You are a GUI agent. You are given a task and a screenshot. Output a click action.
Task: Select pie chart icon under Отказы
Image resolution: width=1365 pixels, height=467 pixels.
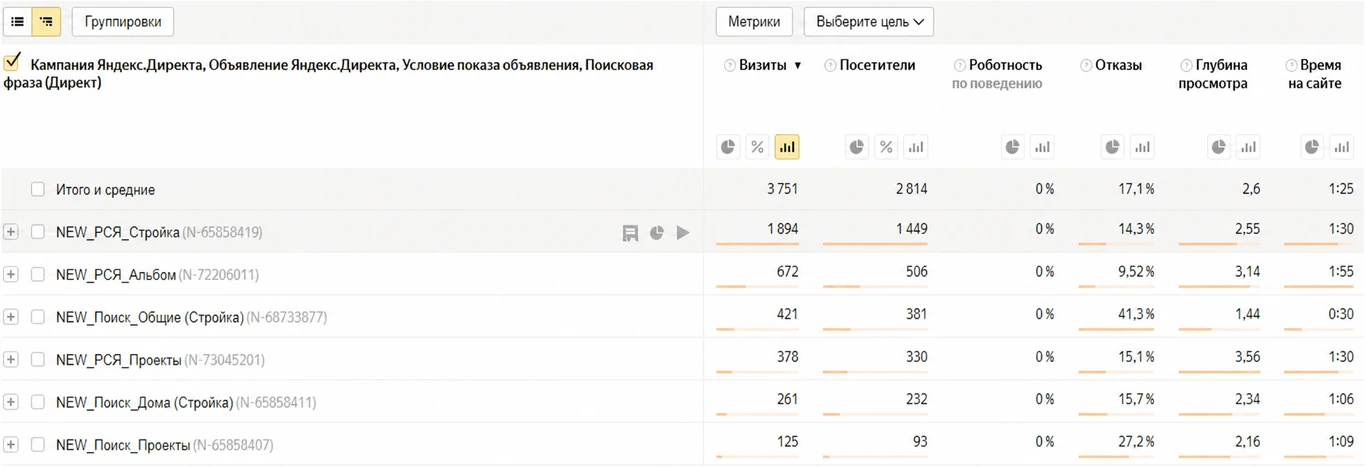click(x=1113, y=147)
